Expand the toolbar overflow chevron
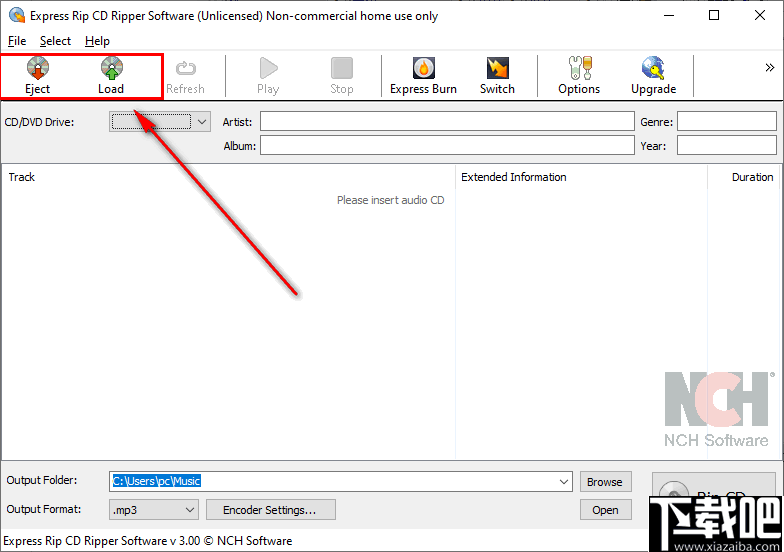 [x=770, y=68]
